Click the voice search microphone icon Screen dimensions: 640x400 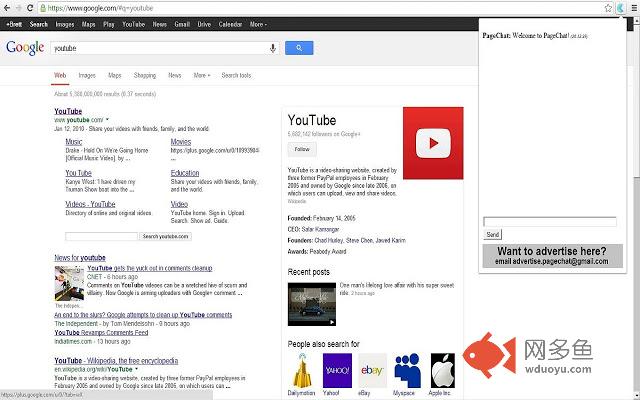pyautogui.click(x=273, y=48)
